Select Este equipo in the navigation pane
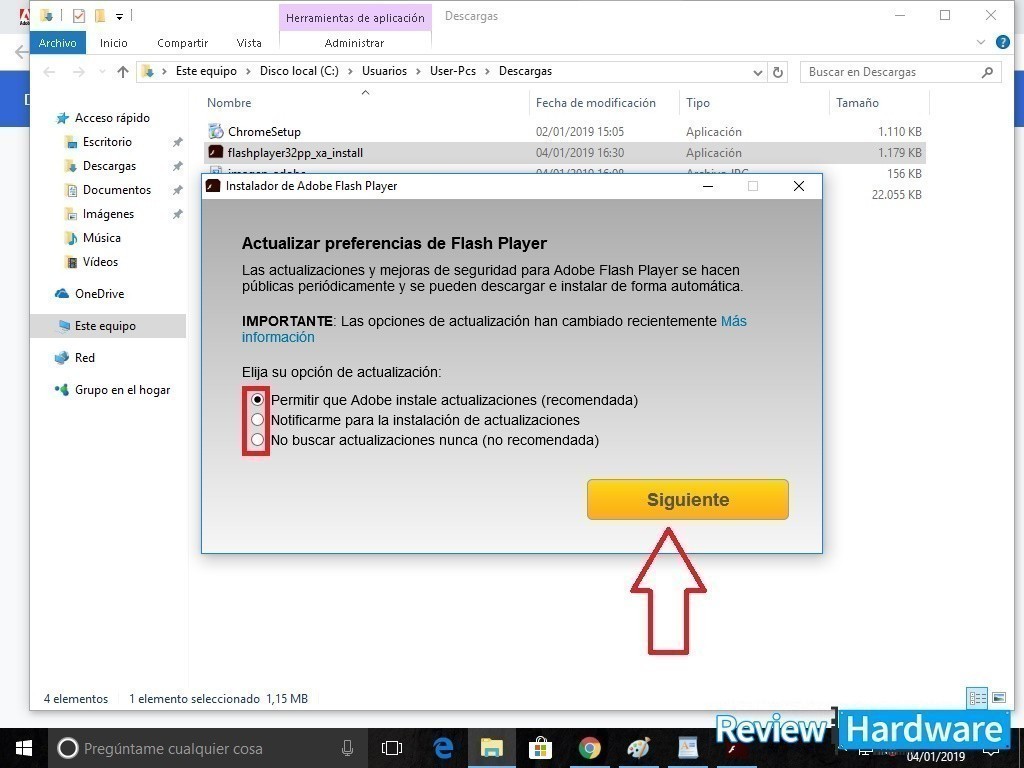Viewport: 1024px width, 768px height. point(104,326)
